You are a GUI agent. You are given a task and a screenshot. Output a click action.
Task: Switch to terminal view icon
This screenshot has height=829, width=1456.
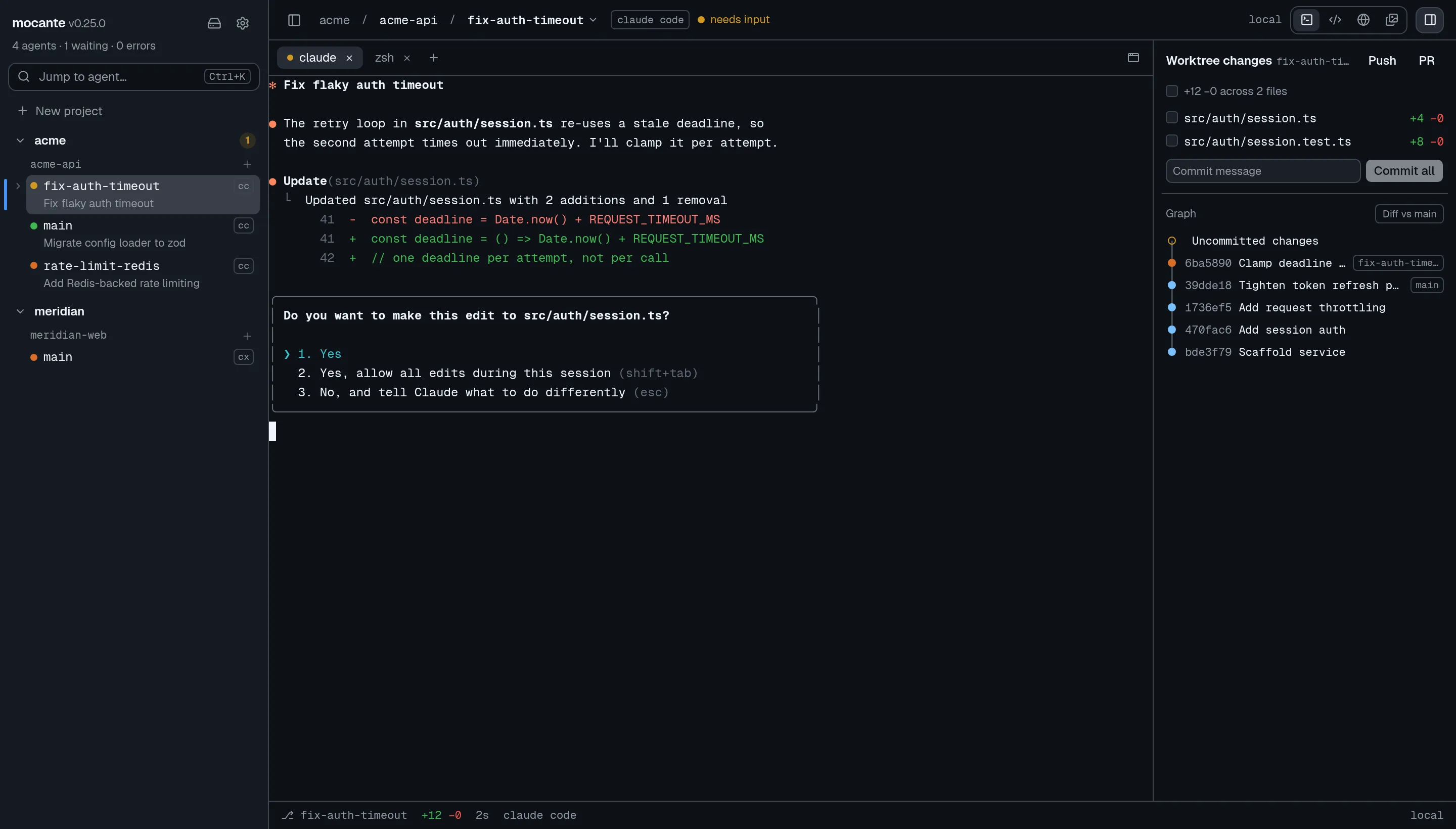click(x=1307, y=20)
